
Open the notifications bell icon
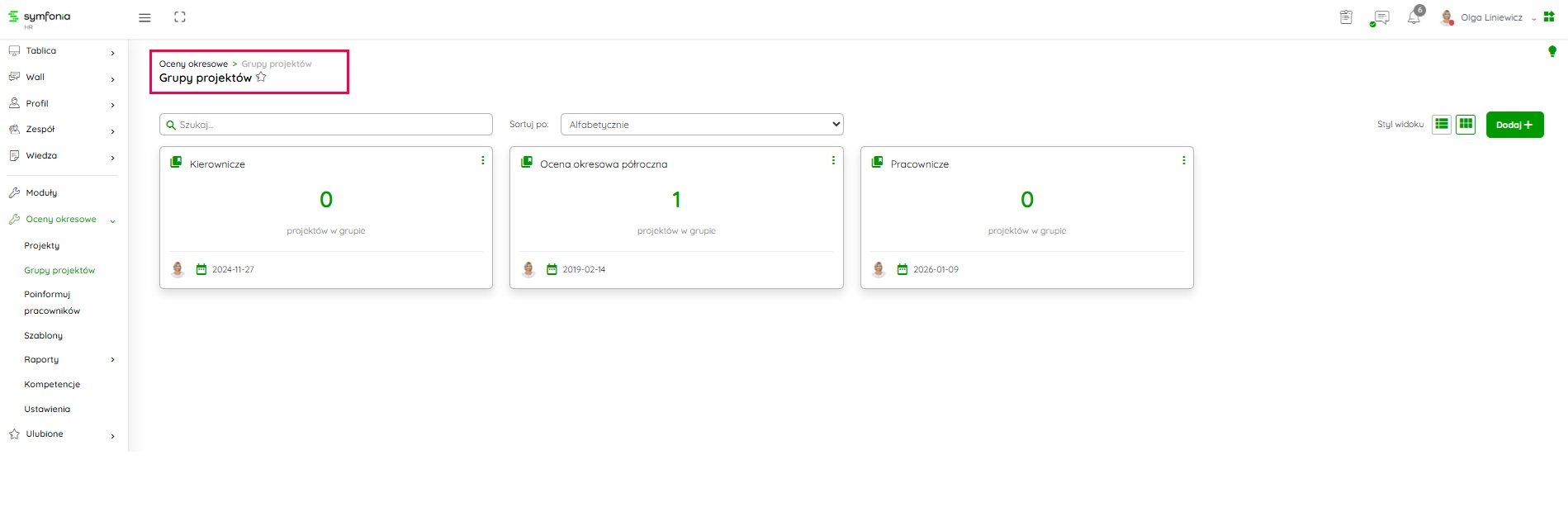[1414, 17]
